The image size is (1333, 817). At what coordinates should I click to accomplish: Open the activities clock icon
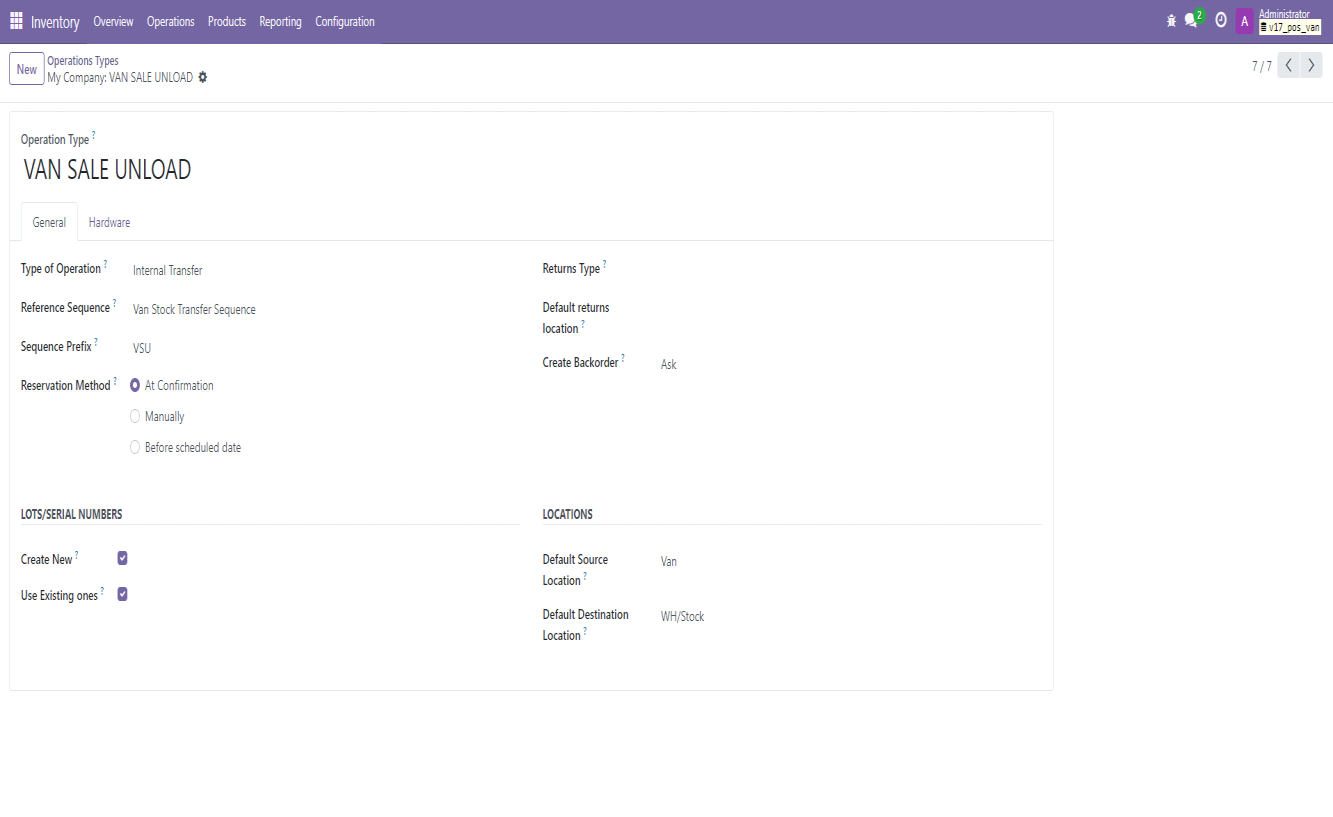point(1221,21)
